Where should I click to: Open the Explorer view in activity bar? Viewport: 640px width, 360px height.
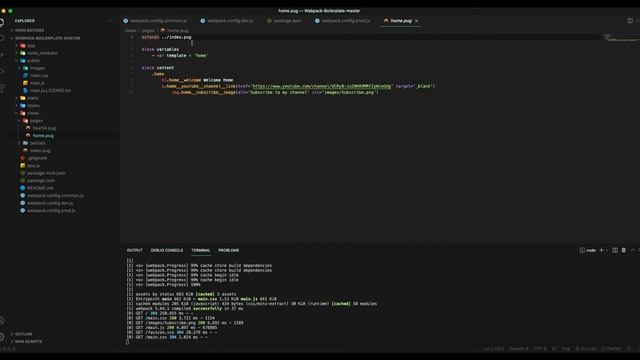tap(2, 22)
